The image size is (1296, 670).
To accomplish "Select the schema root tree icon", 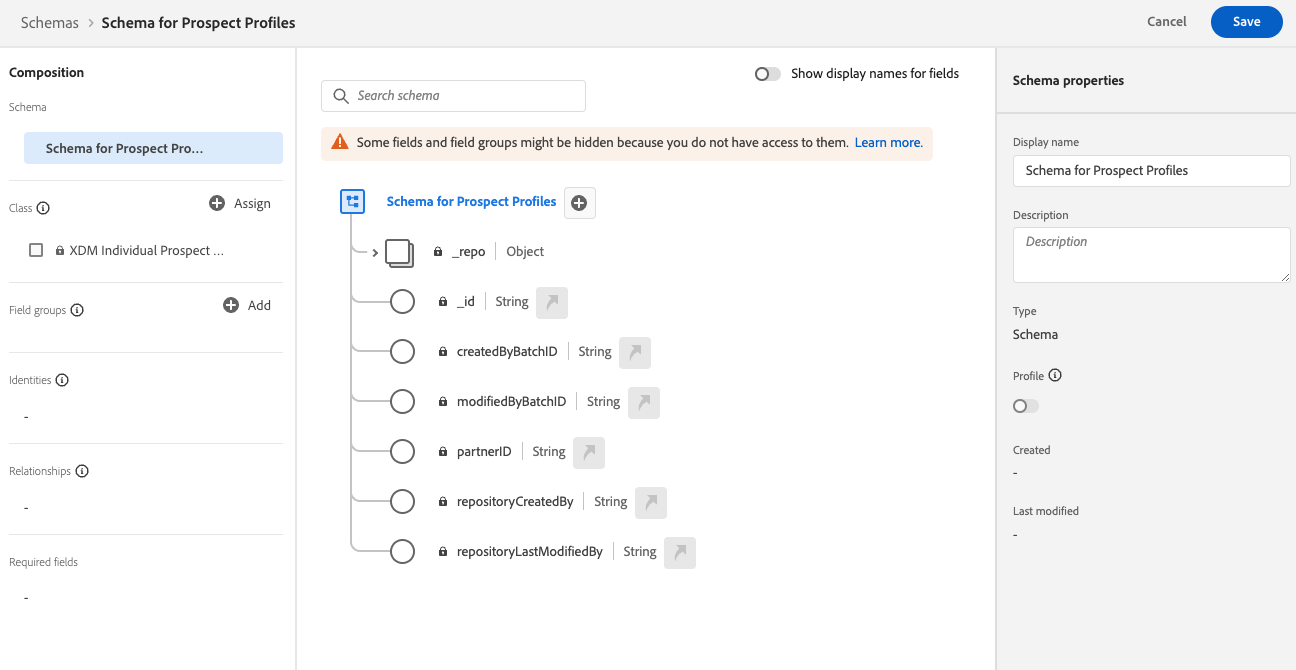I will [352, 202].
